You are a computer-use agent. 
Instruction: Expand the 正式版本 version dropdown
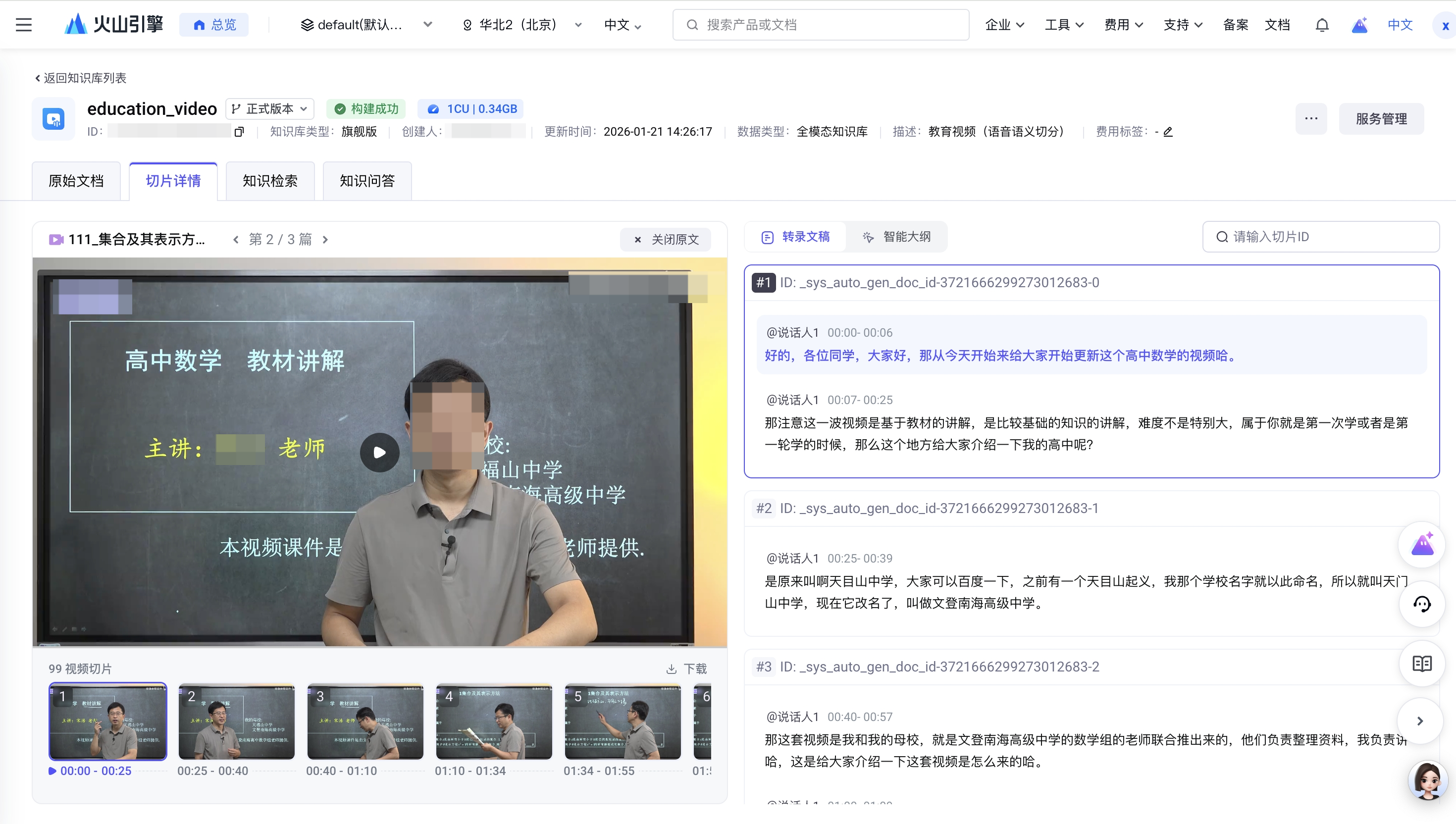(270, 108)
